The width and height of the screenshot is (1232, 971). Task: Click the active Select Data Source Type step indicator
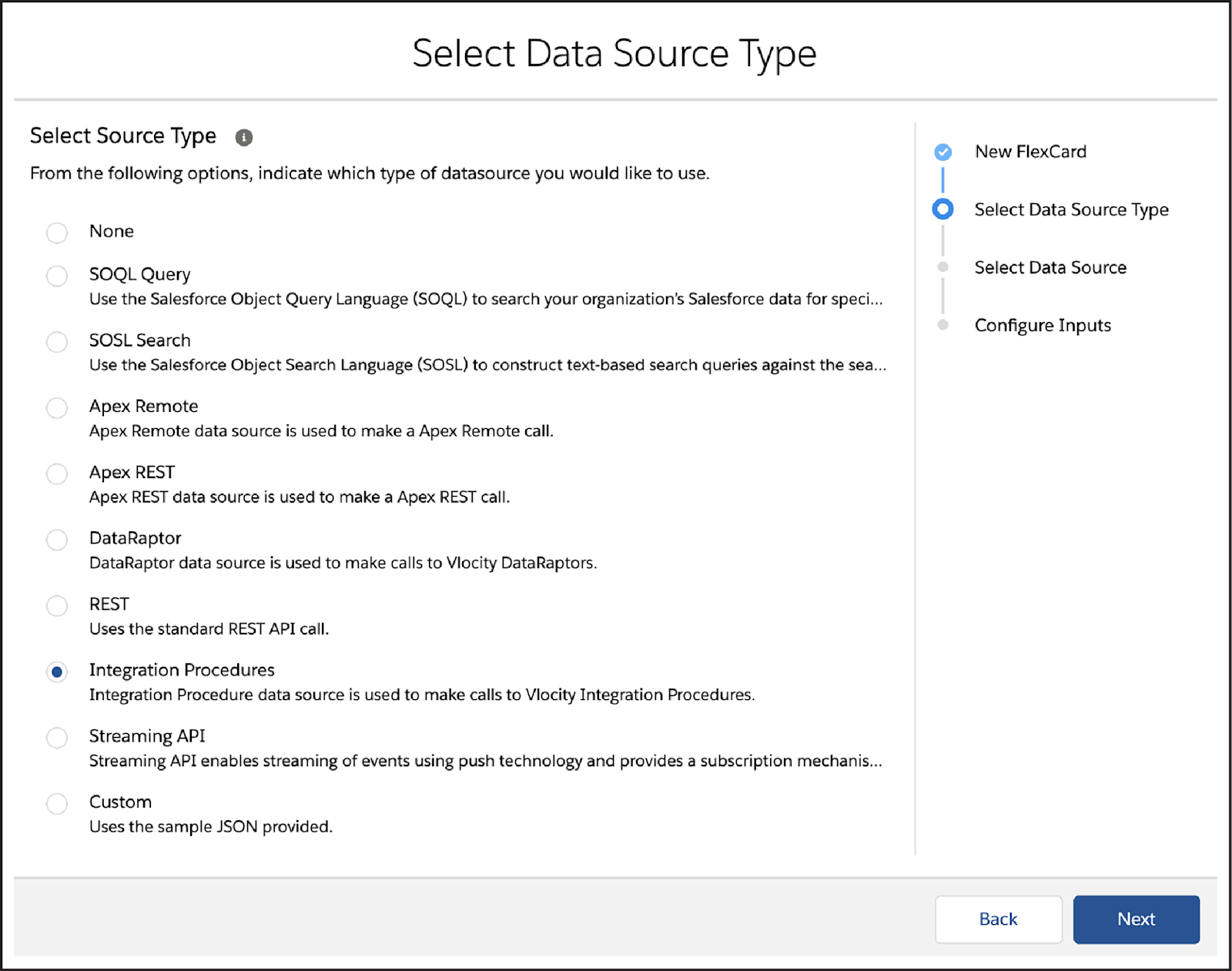(942, 209)
